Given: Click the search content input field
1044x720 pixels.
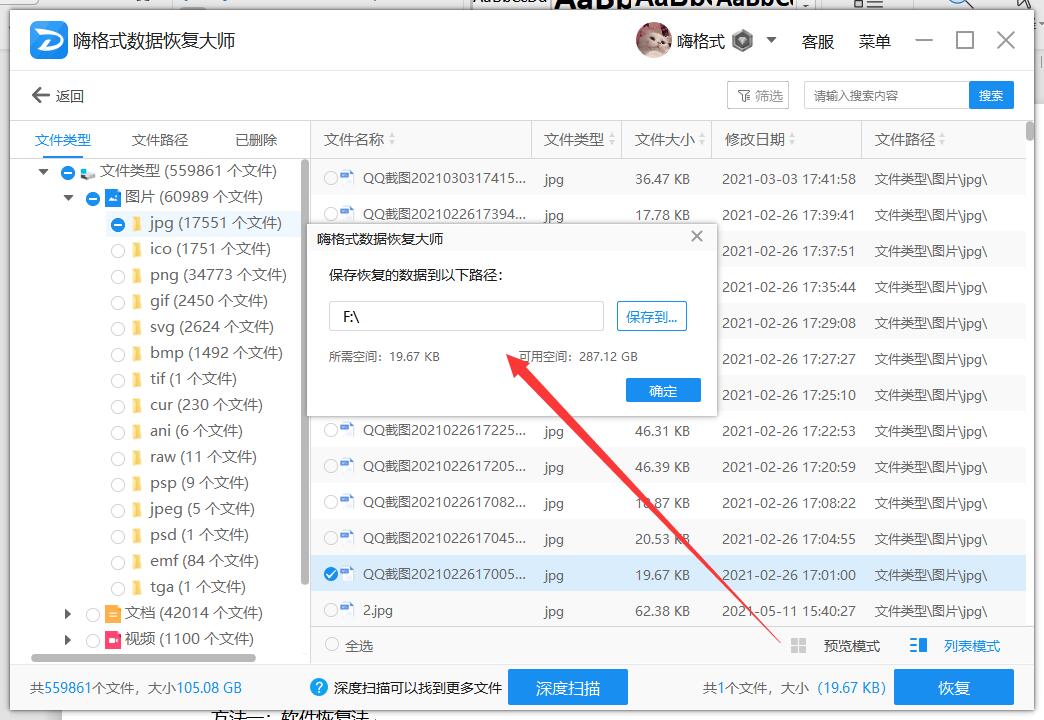Looking at the screenshot, I should pyautogui.click(x=887, y=95).
